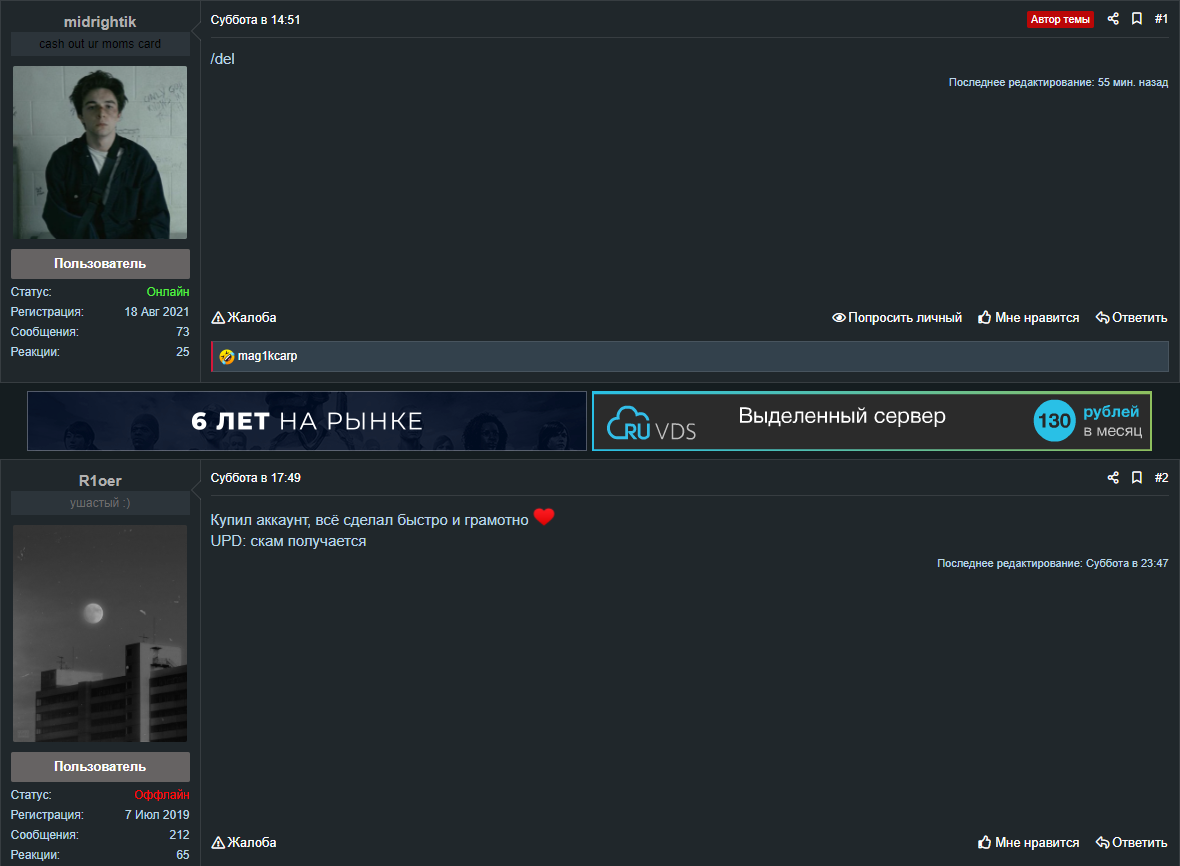Open the '6 ЛЕТ НА РЫНКЕ' banner

coord(307,421)
